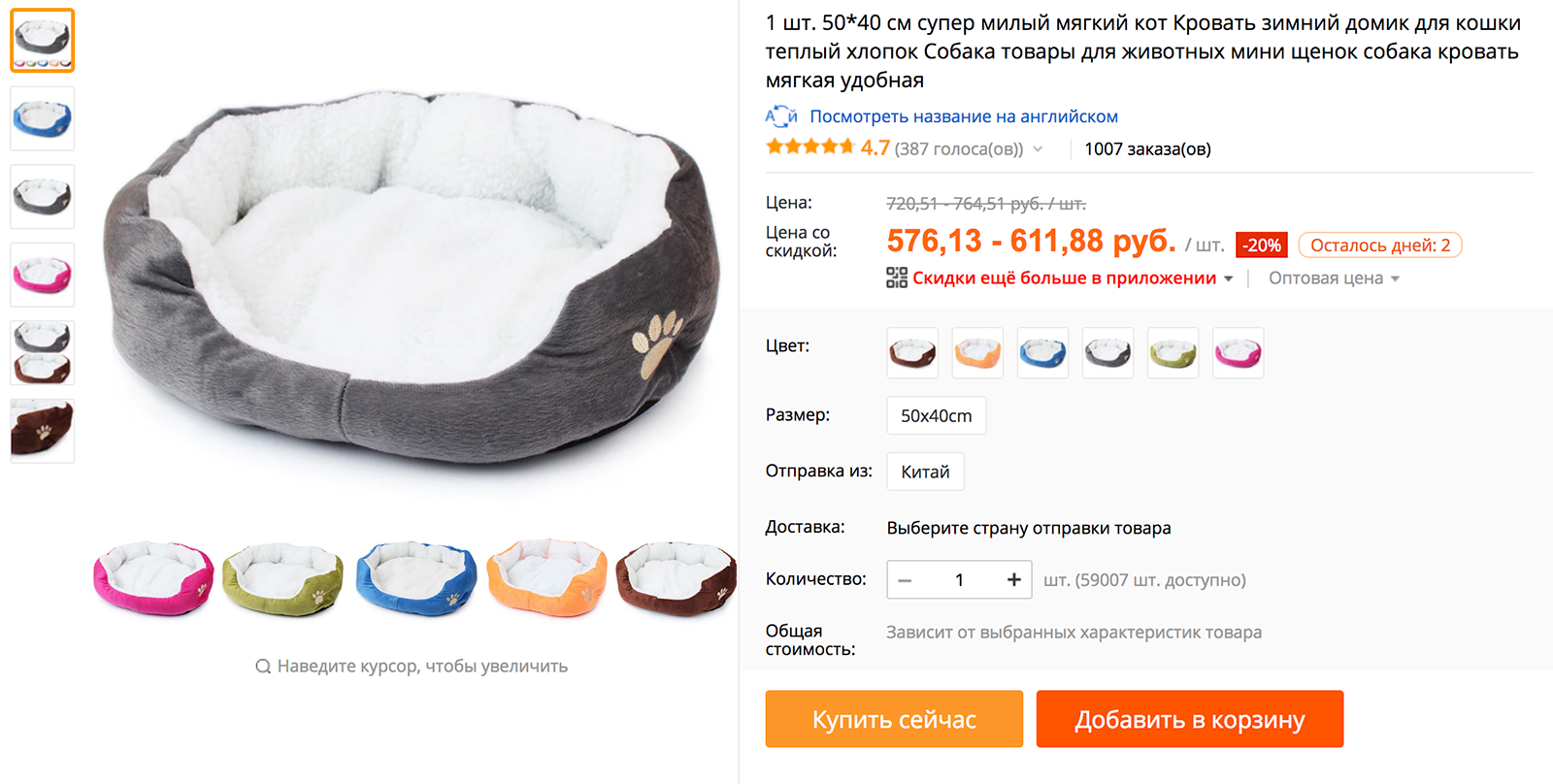Select the 50x40cm size option
The image size is (1553, 784).
pos(937,415)
